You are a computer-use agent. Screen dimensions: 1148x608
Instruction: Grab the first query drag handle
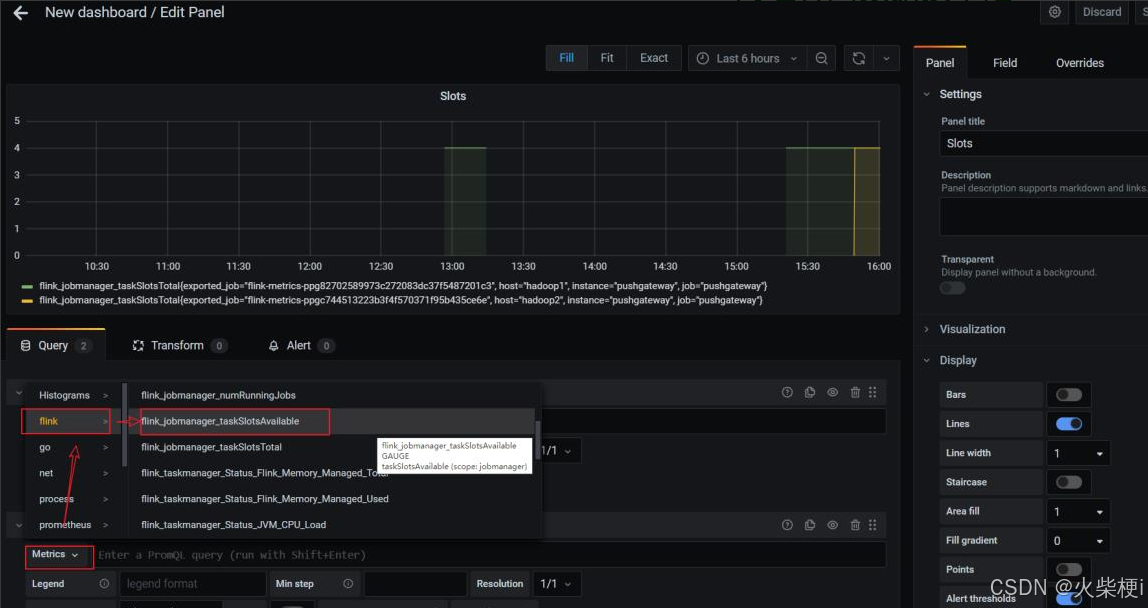click(x=873, y=392)
